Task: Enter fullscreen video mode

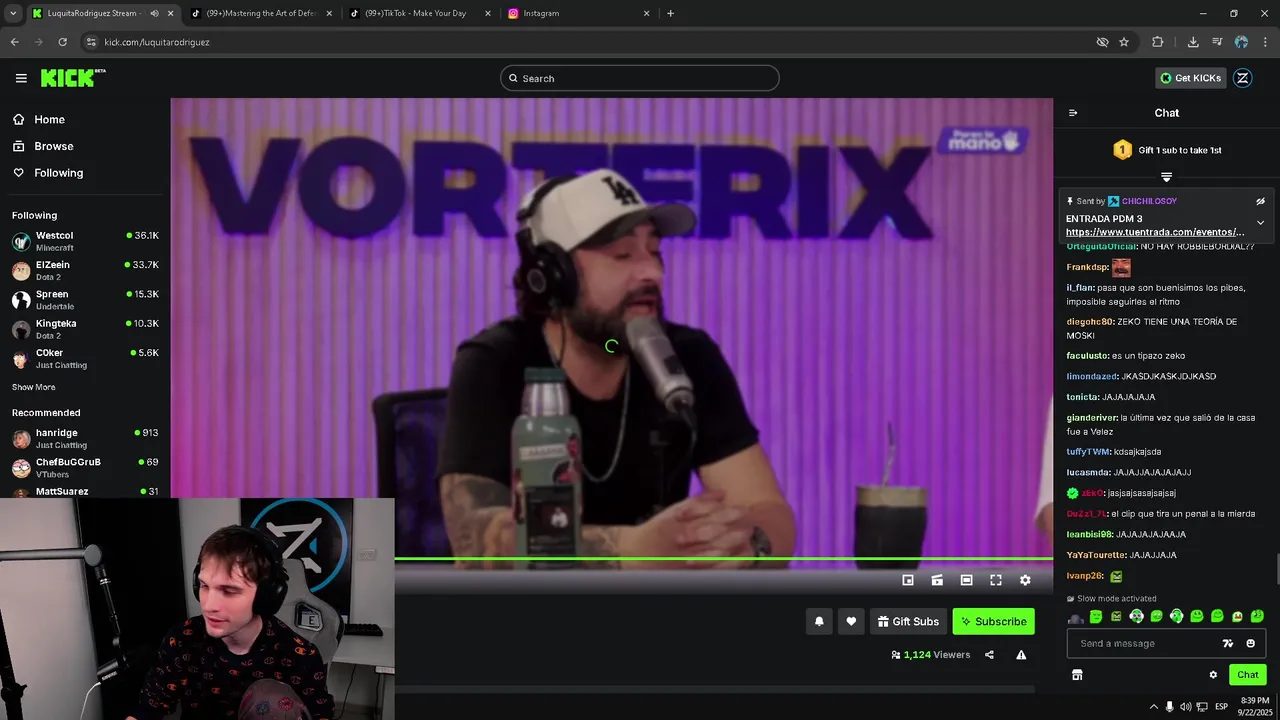Action: point(996,580)
